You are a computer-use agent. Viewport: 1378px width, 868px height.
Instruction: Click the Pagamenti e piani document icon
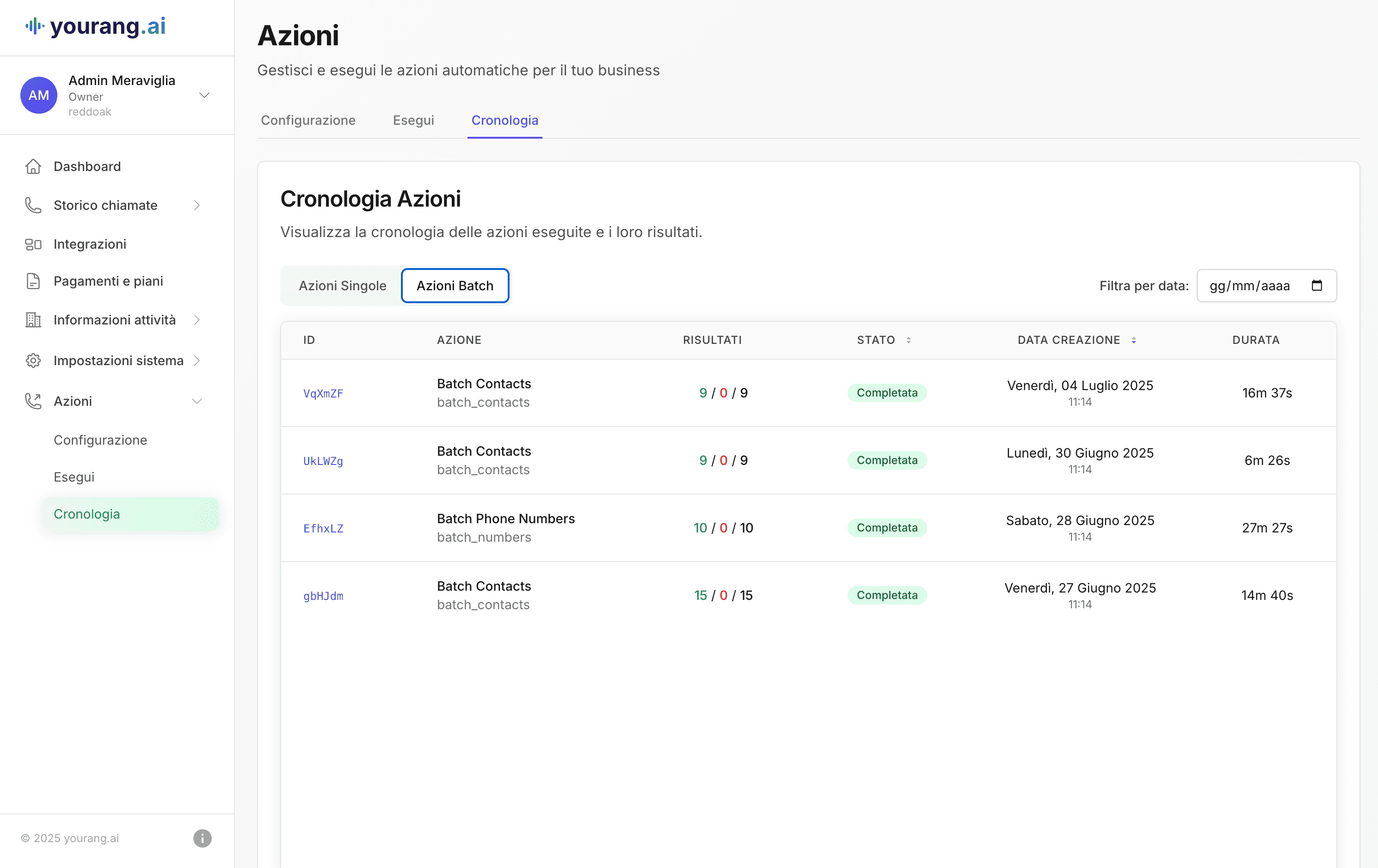coord(33,281)
